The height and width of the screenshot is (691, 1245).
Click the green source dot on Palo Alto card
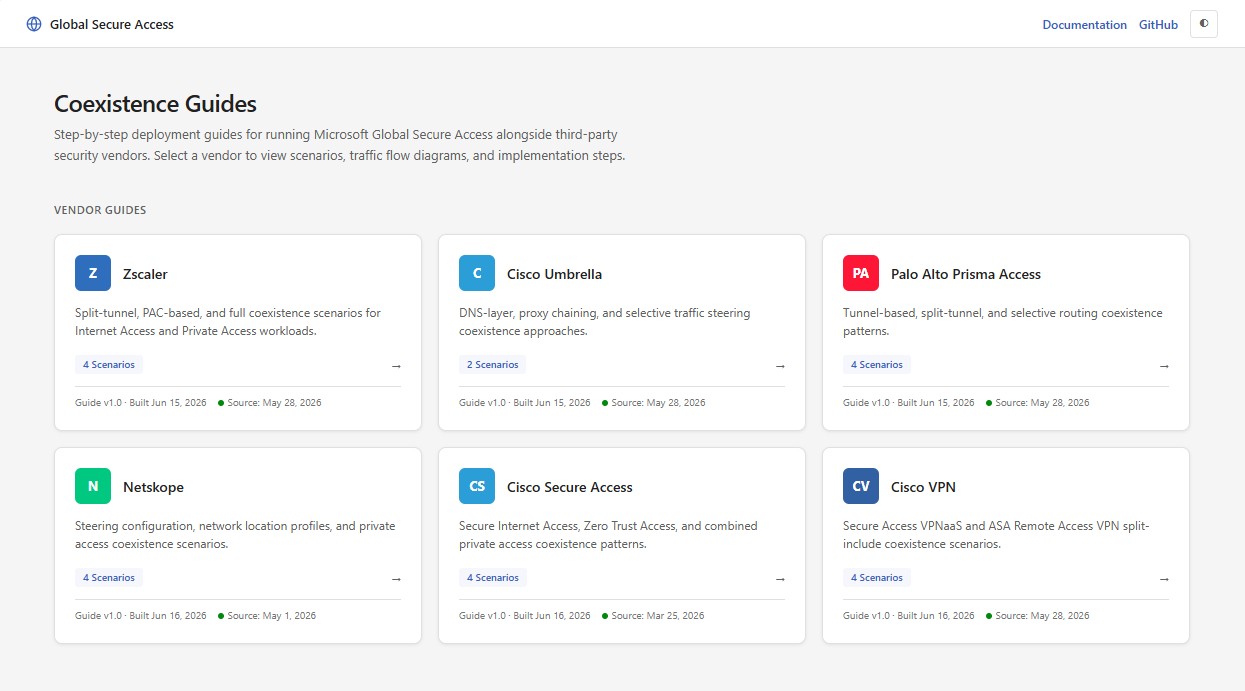[989, 403]
